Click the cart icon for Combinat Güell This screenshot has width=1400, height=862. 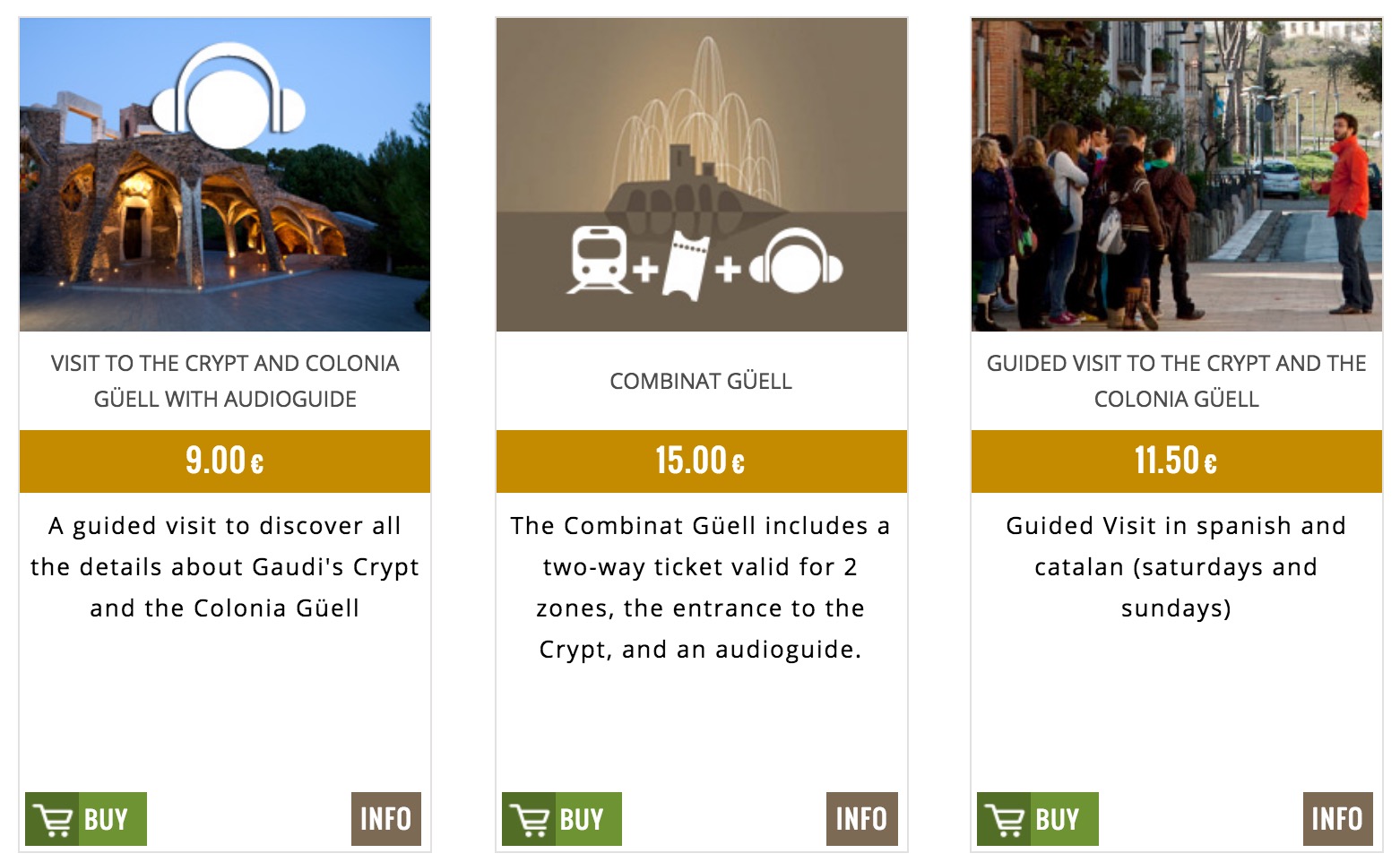[529, 820]
